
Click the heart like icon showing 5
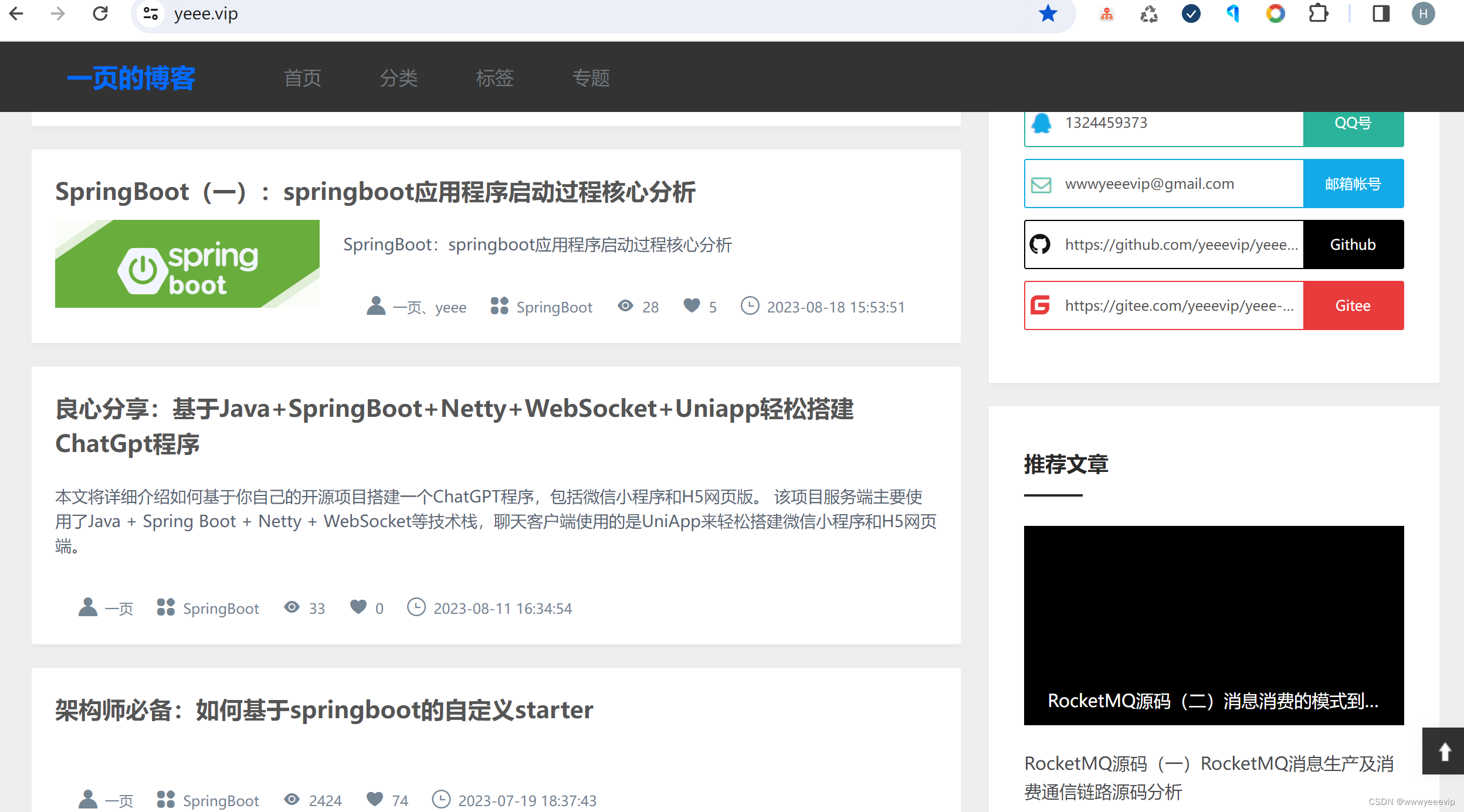coord(692,305)
